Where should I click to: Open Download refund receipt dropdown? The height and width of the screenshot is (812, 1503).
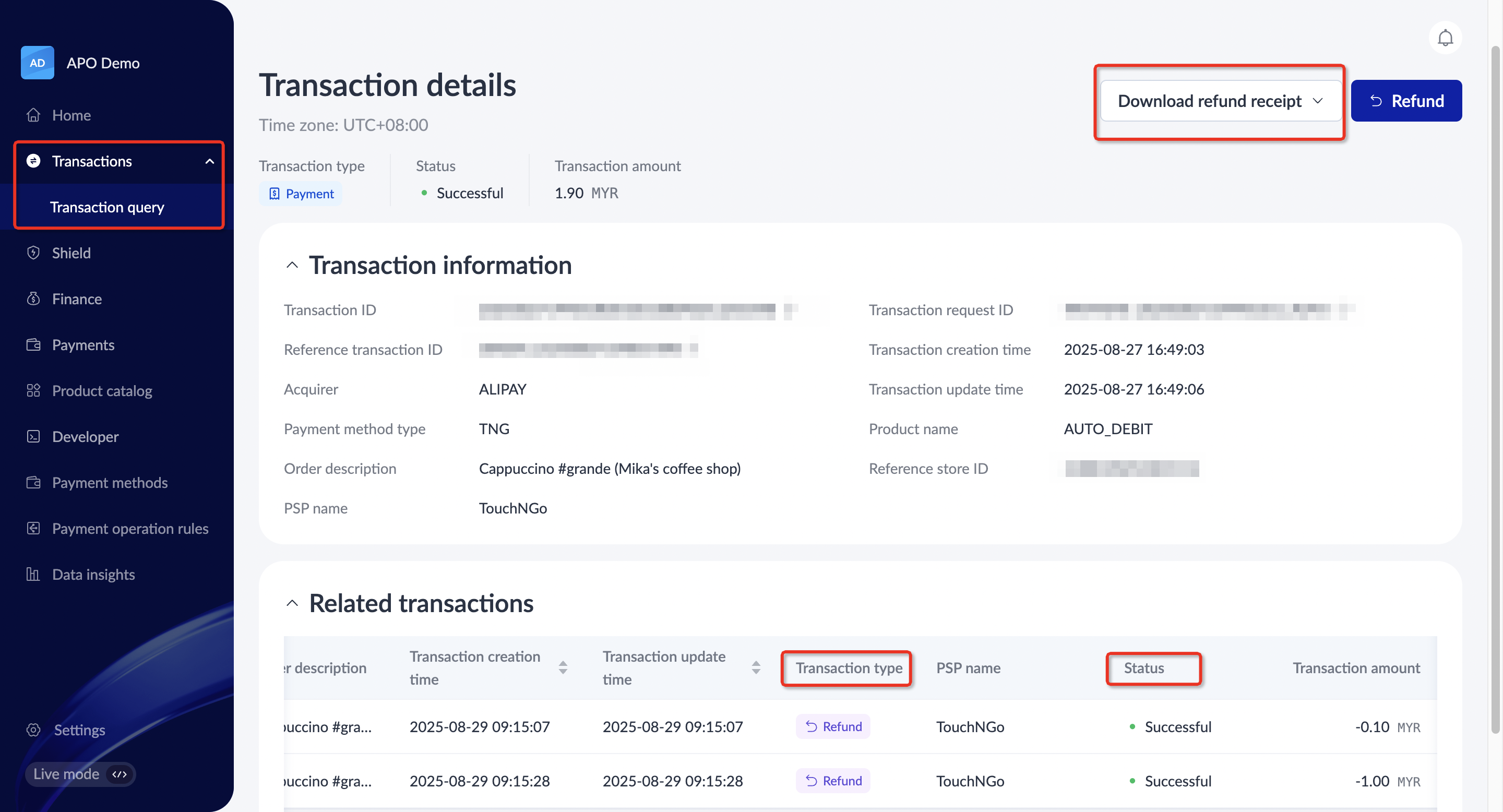coord(1220,101)
